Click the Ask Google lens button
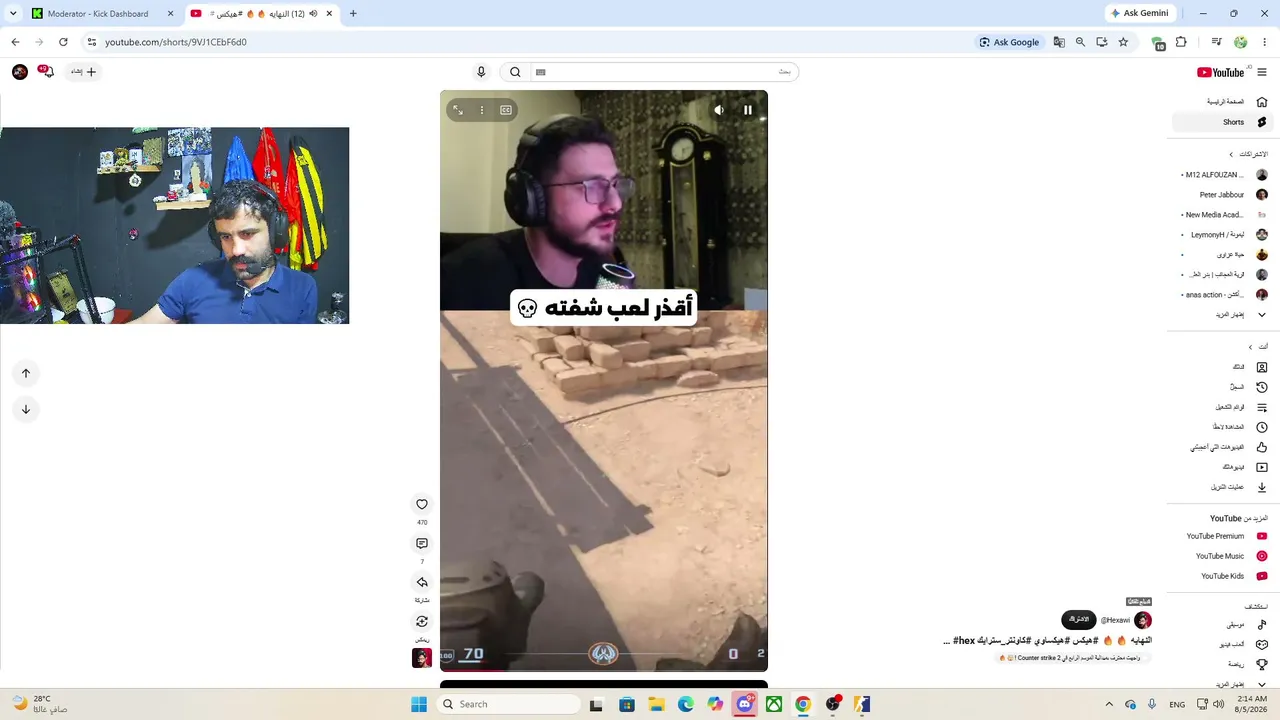The height and width of the screenshot is (720, 1280). click(1009, 42)
